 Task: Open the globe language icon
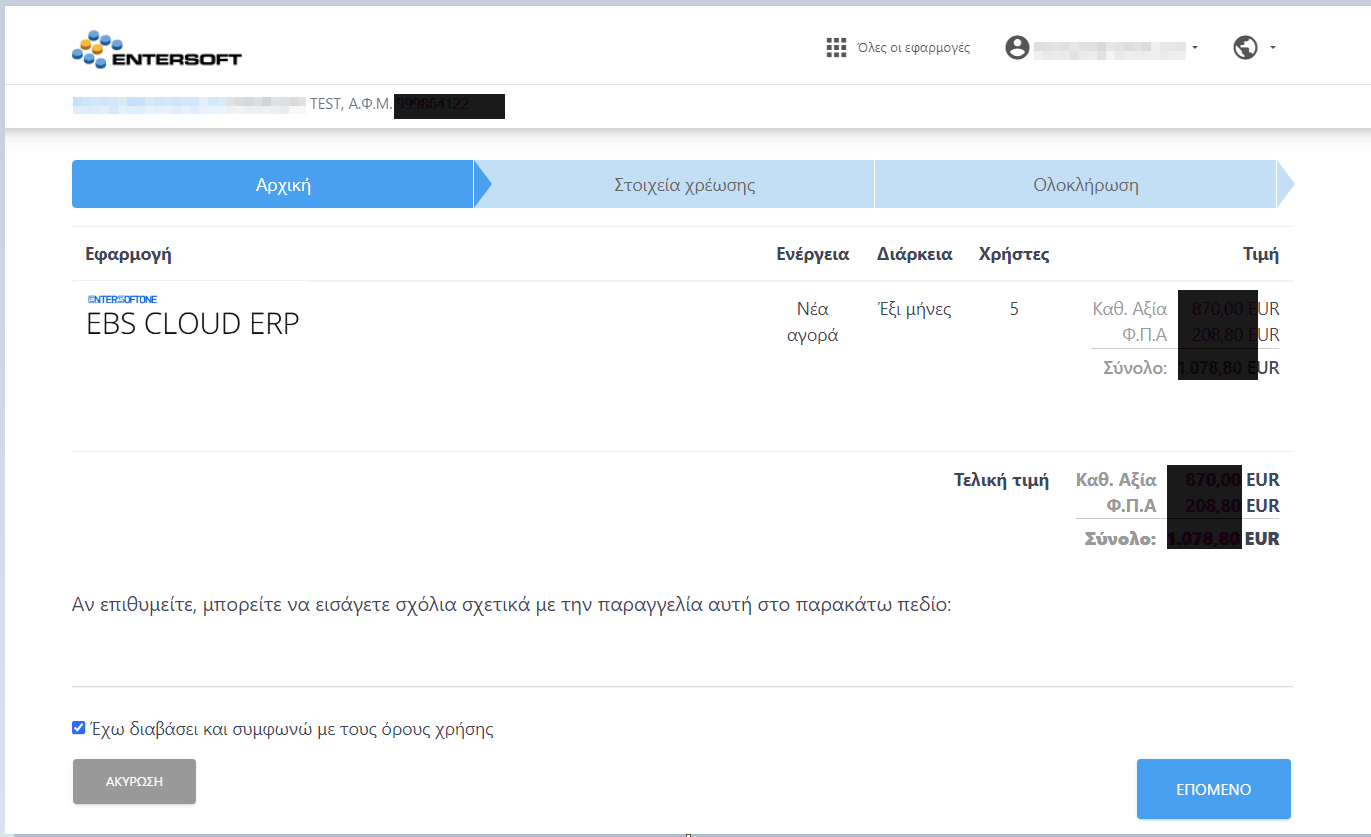coord(1245,48)
